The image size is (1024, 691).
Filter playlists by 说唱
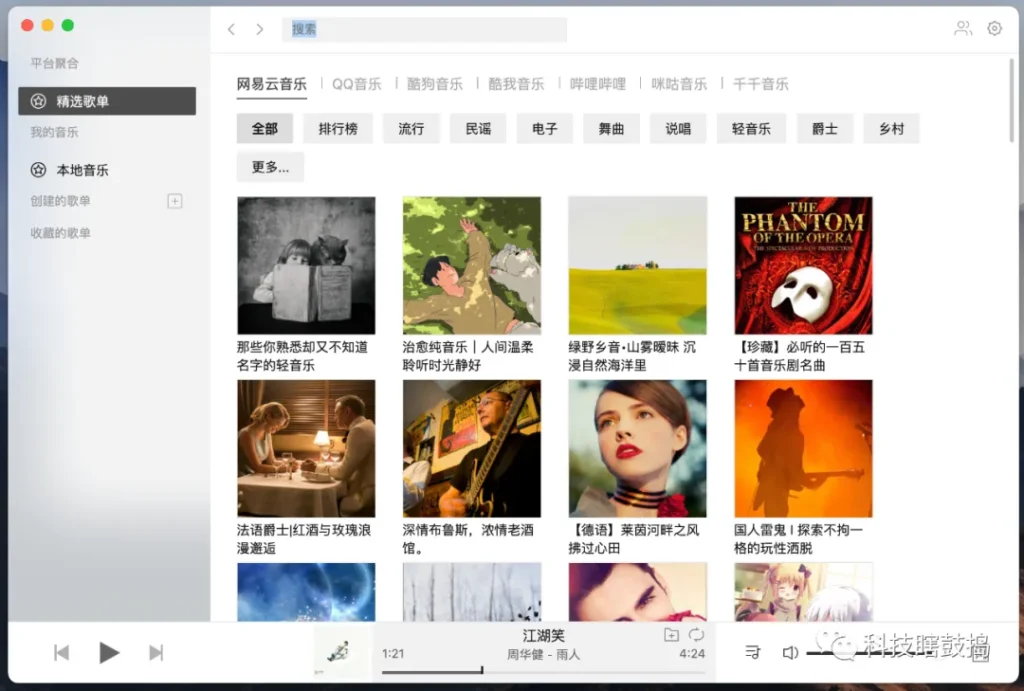(x=678, y=129)
